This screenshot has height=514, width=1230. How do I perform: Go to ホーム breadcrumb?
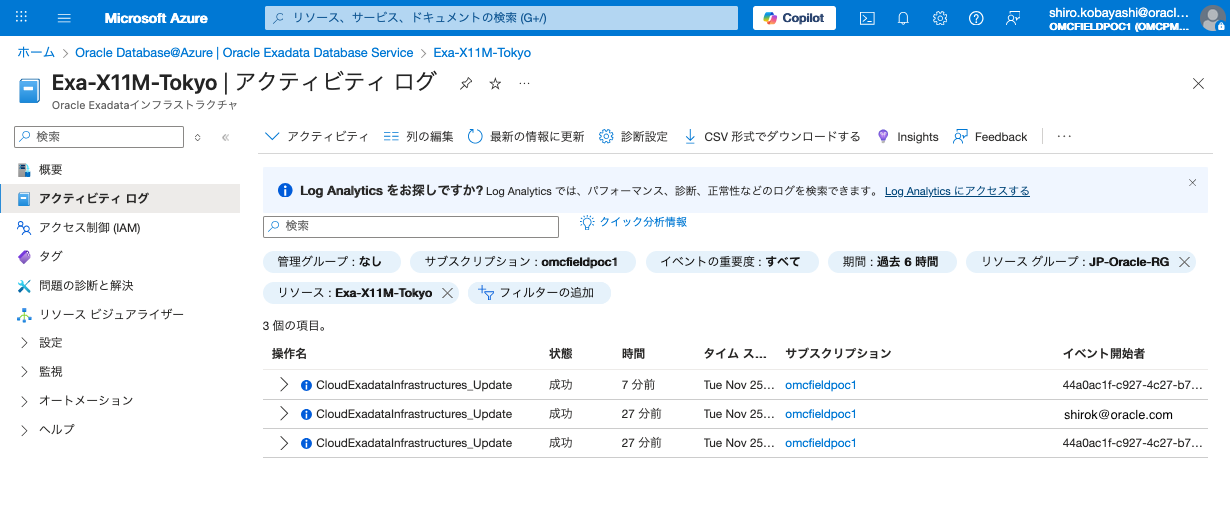(36, 52)
